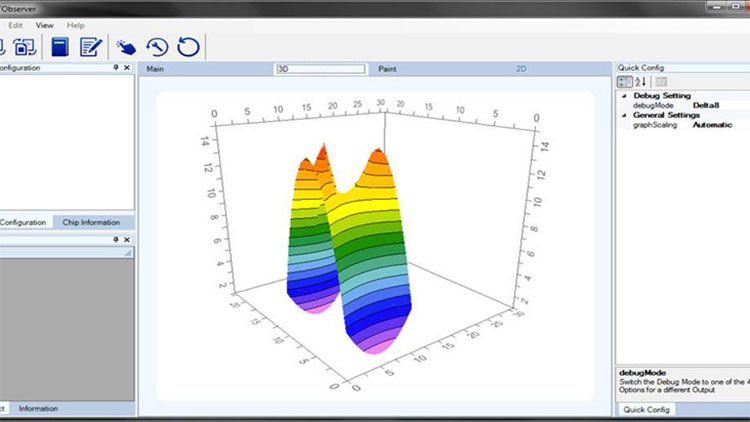Click the circular refresh arrow toolbar icon

point(187,46)
